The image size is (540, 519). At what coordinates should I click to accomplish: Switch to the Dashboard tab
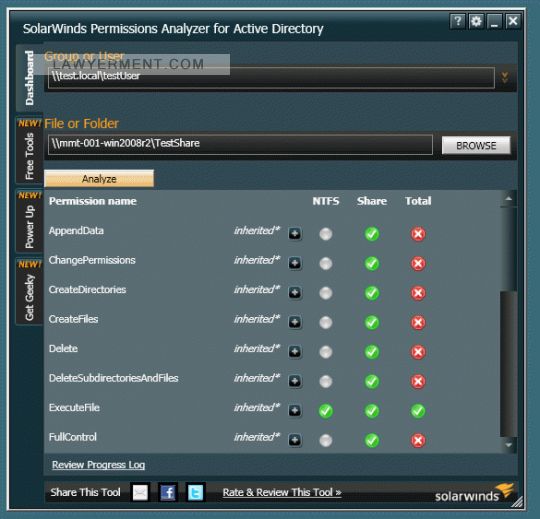pyautogui.click(x=29, y=78)
